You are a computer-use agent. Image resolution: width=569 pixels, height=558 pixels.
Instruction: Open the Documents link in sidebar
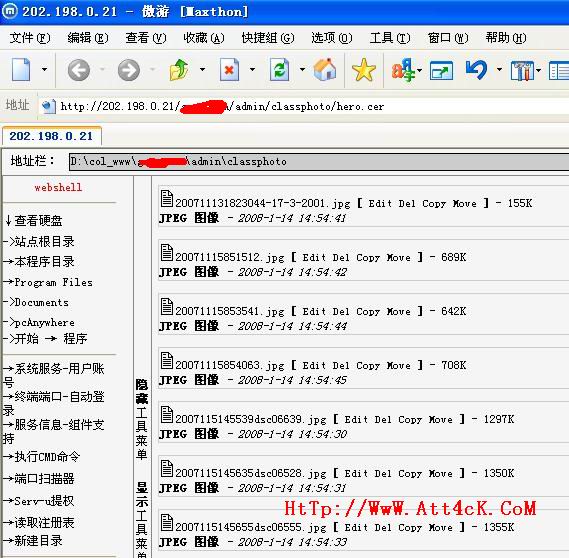point(41,302)
